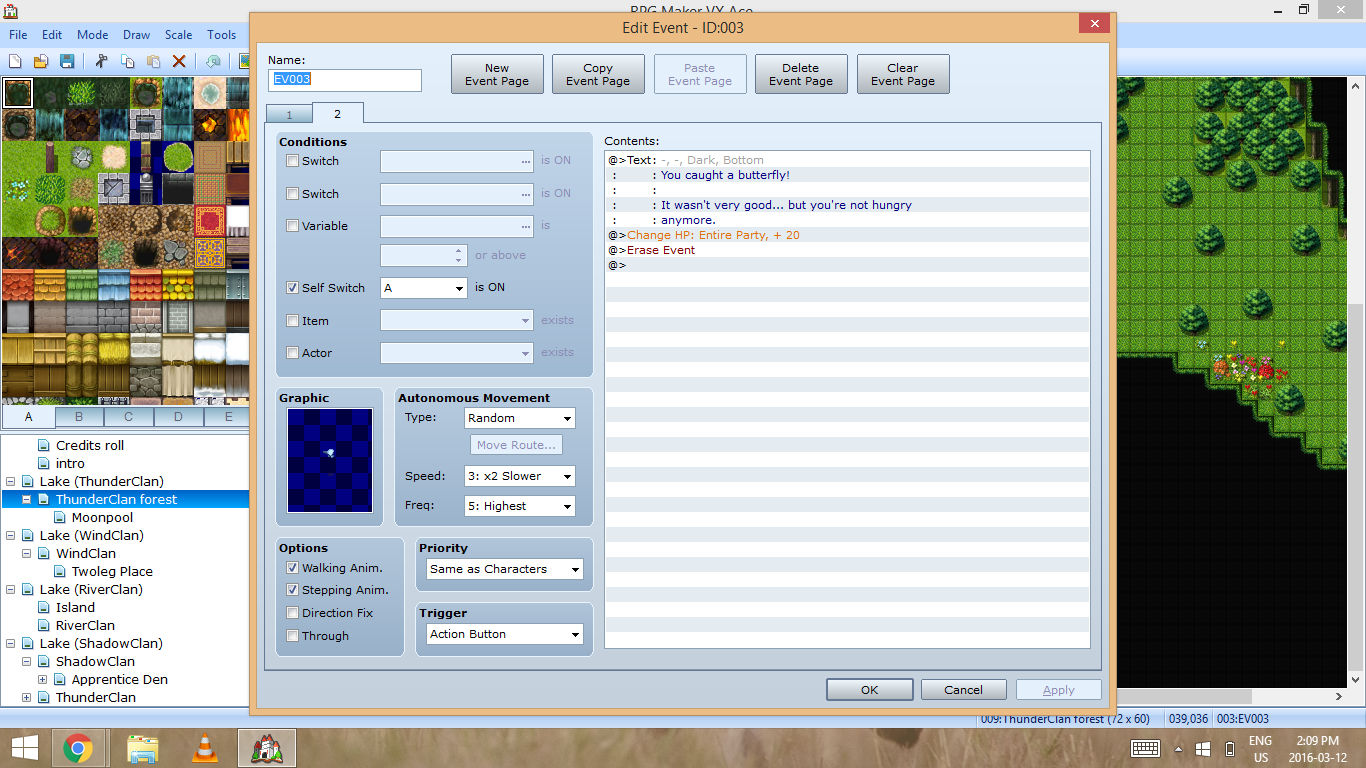Open the Windows Start menu
Viewport: 1366px width, 768px height.
(25, 747)
